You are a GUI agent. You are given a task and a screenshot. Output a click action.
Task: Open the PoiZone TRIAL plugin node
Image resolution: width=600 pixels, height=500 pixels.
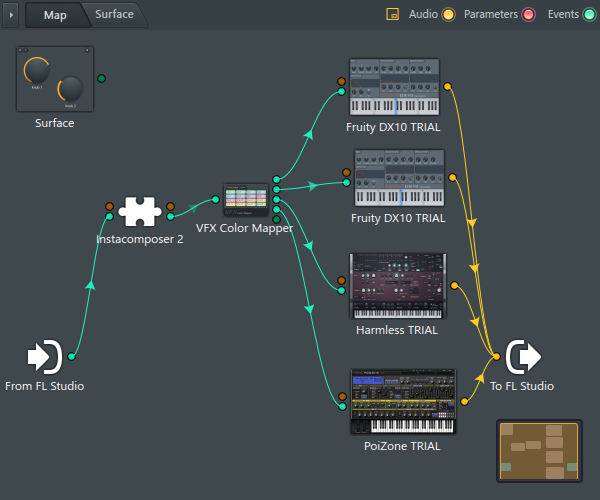tap(403, 402)
